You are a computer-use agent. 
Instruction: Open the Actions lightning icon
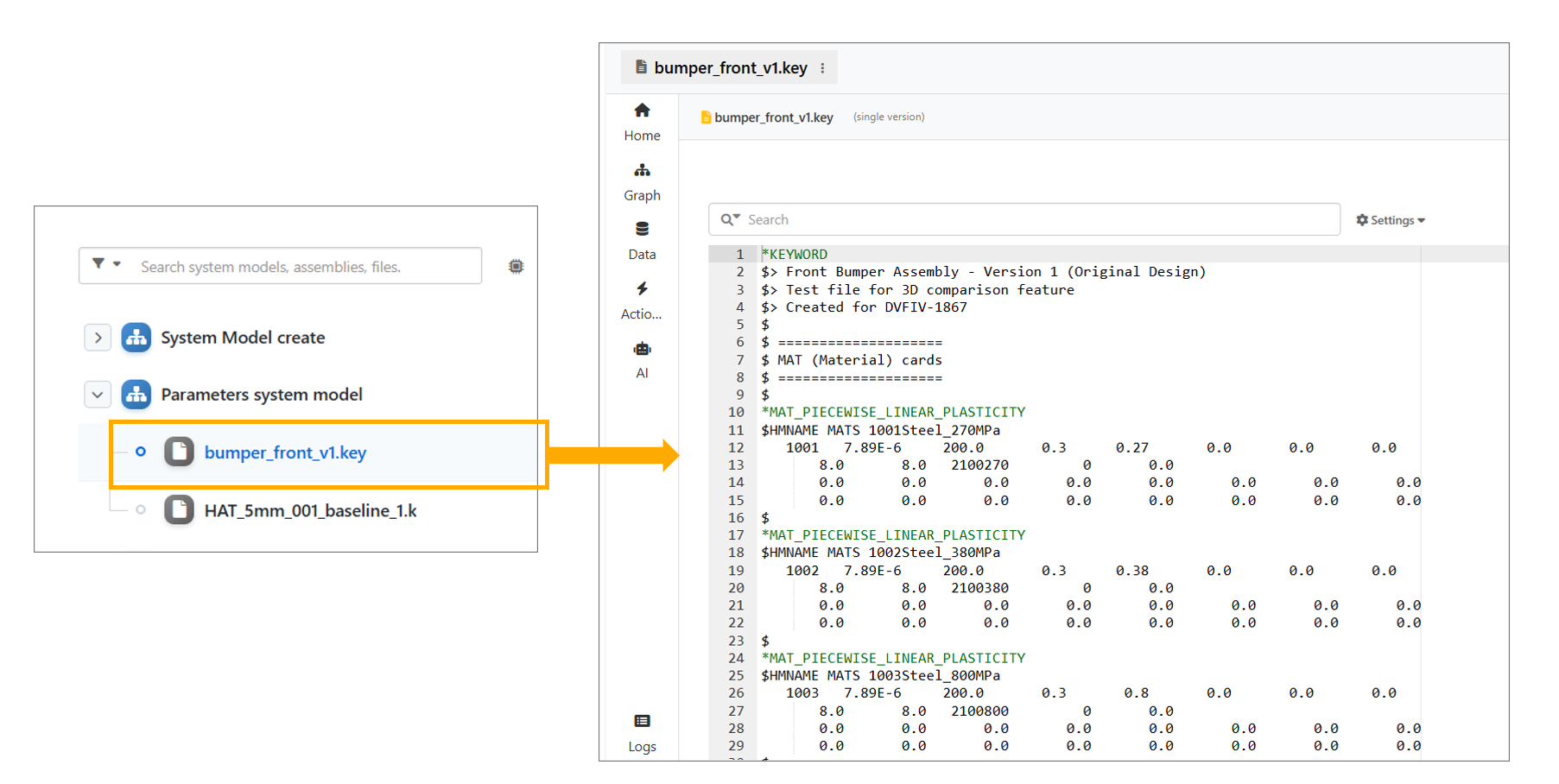tap(642, 289)
